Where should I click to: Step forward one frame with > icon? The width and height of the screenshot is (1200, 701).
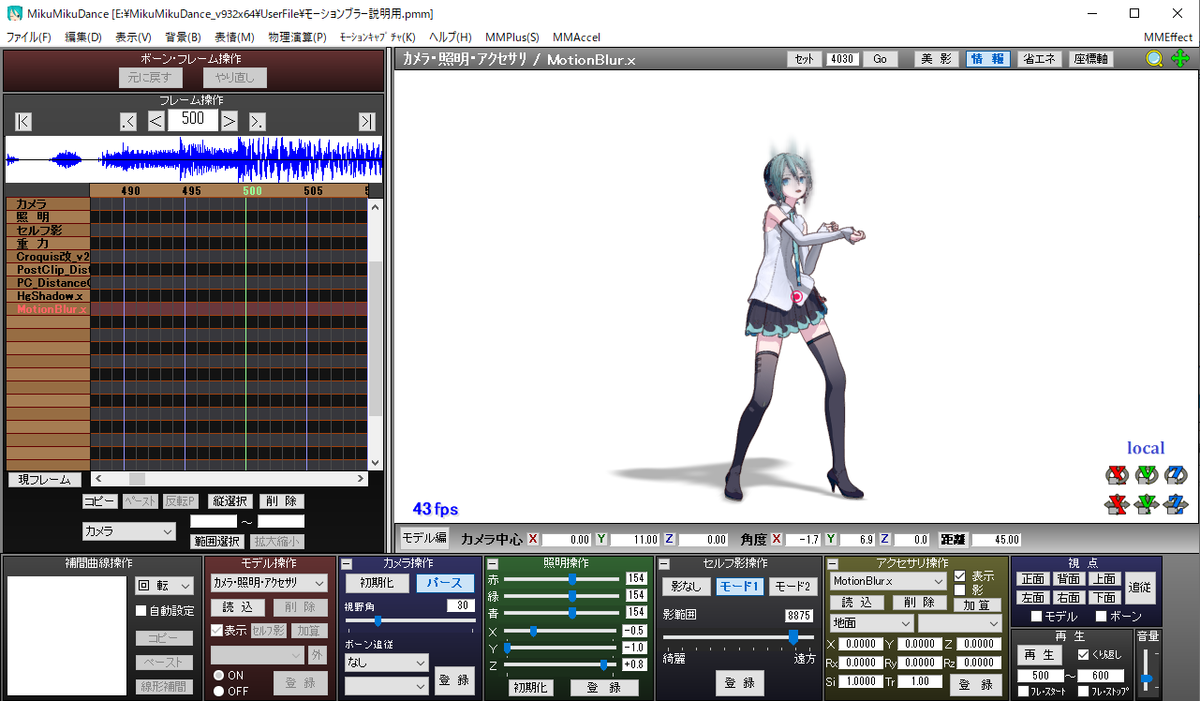tap(229, 121)
